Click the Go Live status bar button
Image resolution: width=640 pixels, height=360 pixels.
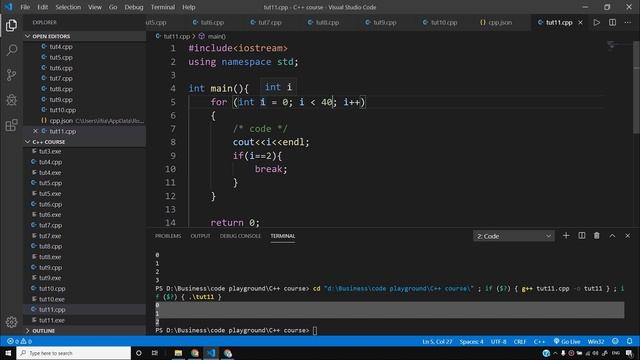coord(567,341)
